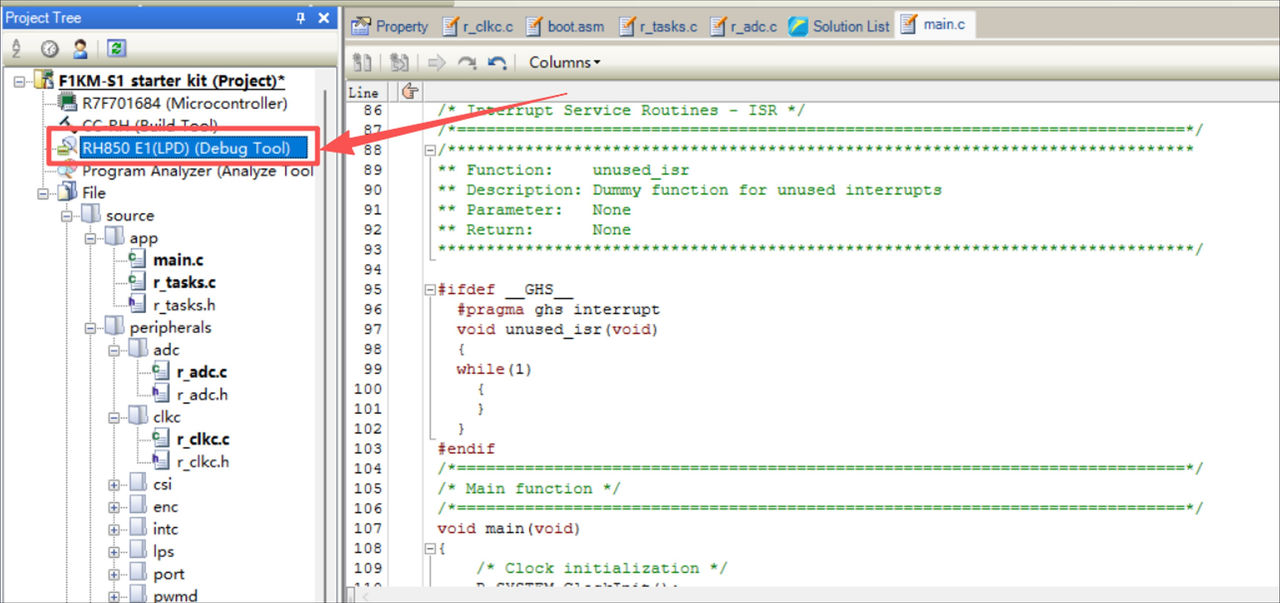Select R7F701684 (Microcontroller) node

coord(185,103)
